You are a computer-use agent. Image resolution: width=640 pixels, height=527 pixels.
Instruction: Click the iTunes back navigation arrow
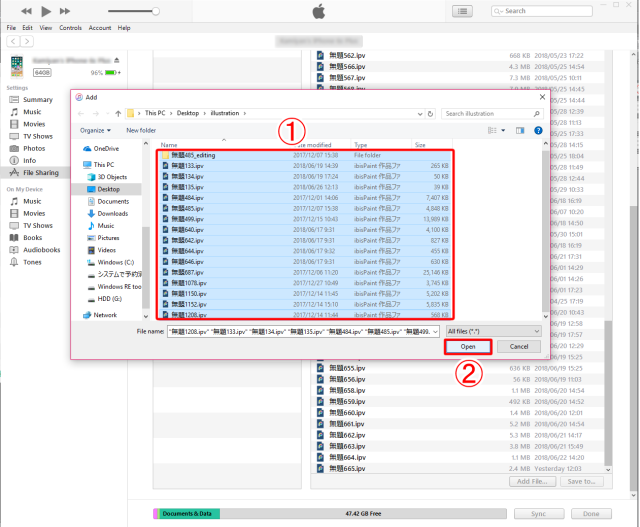click(13, 41)
